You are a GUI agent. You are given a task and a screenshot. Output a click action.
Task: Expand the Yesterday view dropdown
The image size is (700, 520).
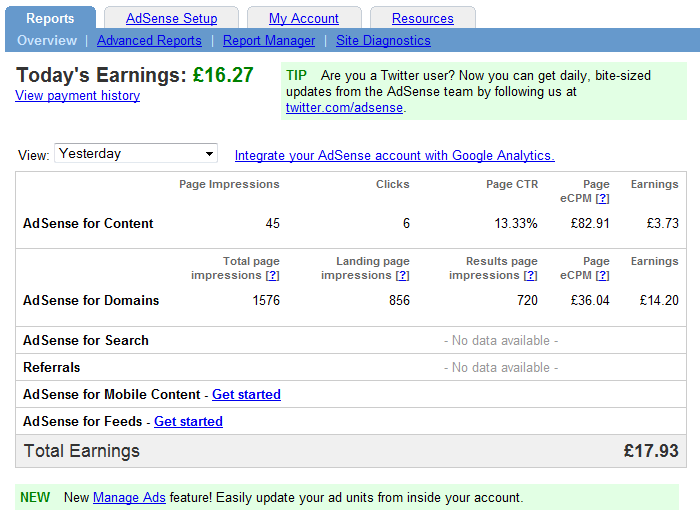tap(136, 154)
